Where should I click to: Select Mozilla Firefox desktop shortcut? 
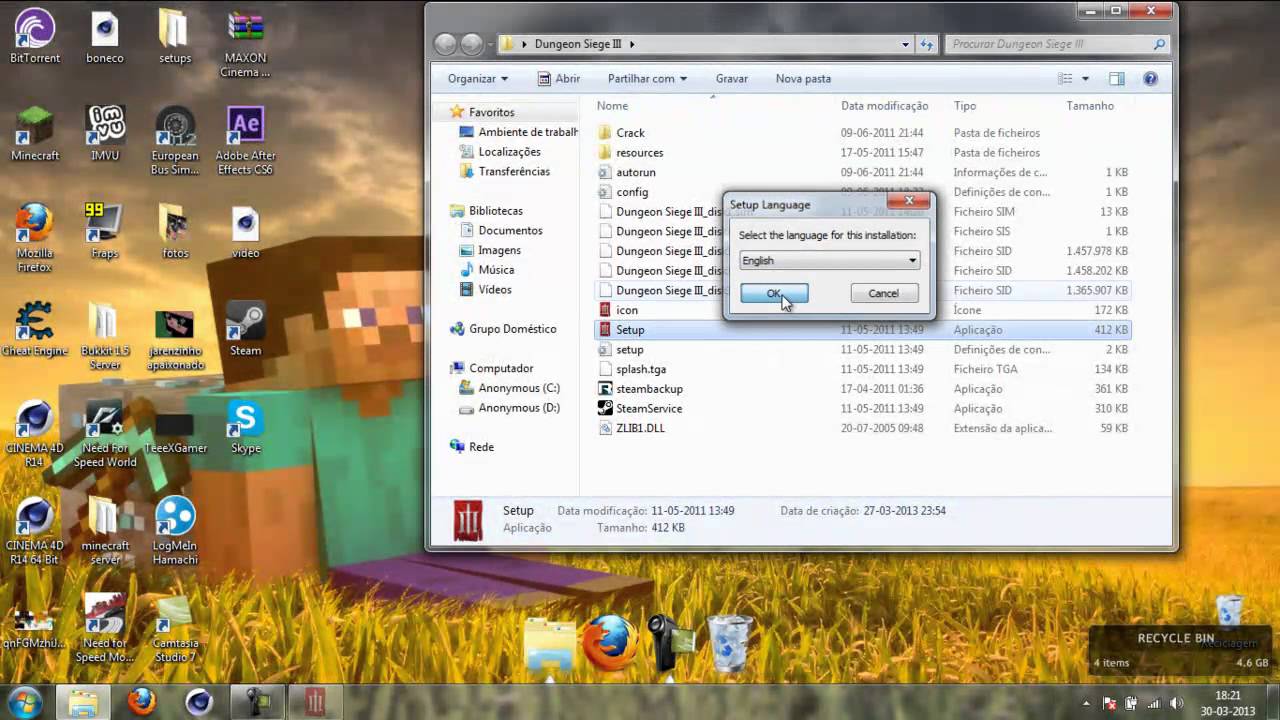[x=35, y=238]
